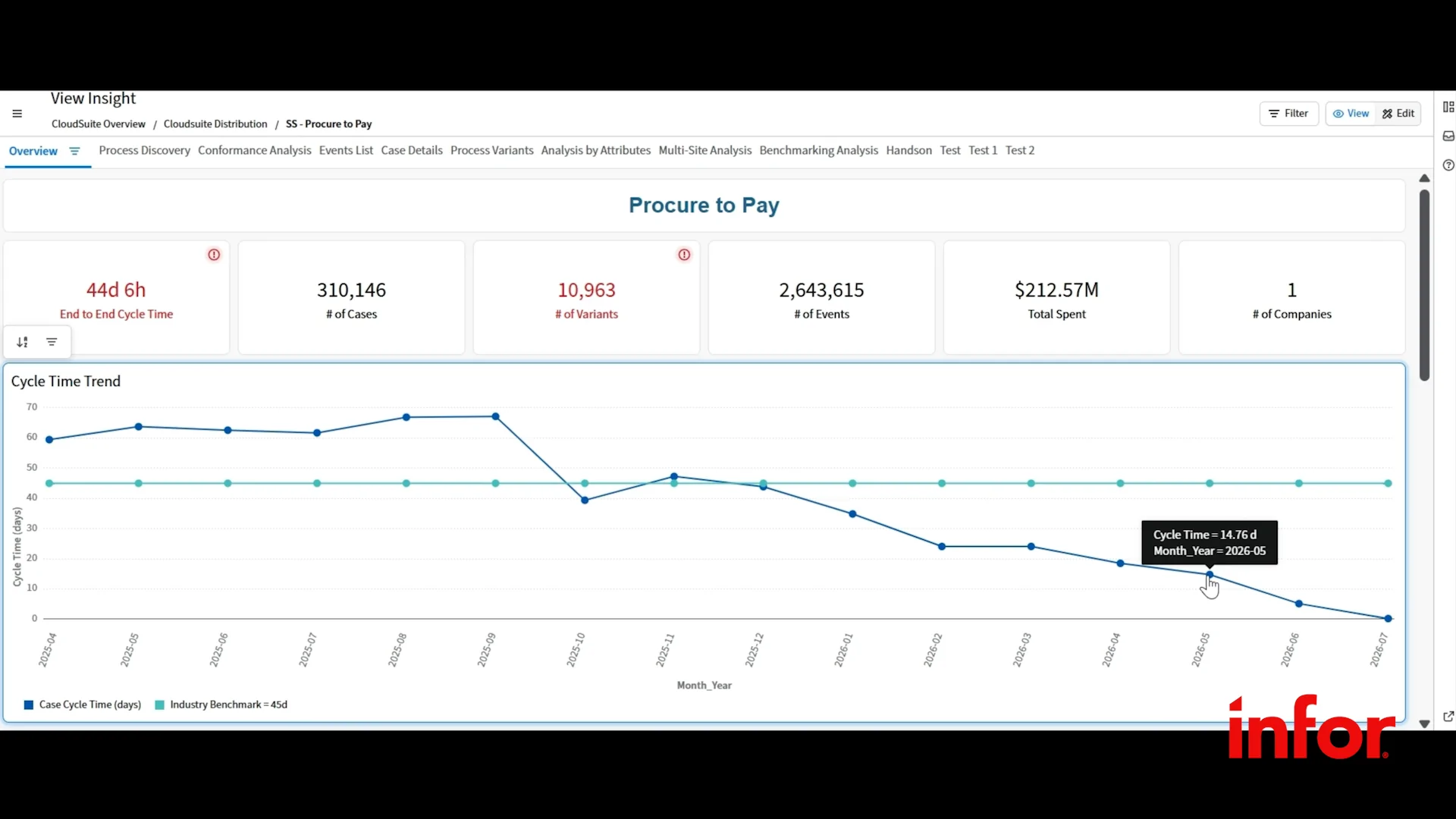The width and height of the screenshot is (1456, 819).
Task: Click the 2026-05 data point on cycle time line
Action: pos(1210,575)
